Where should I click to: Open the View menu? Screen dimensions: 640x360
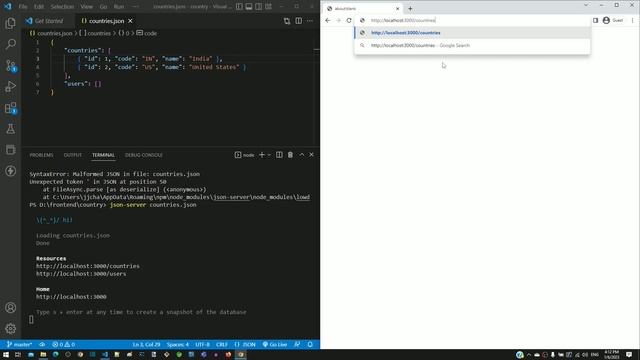click(87, 7)
